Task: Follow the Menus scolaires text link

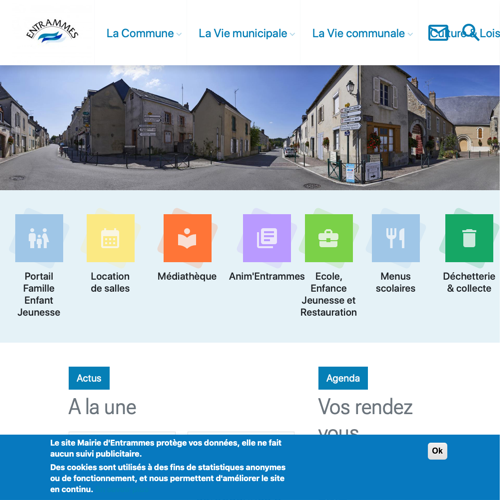Action: click(x=396, y=282)
